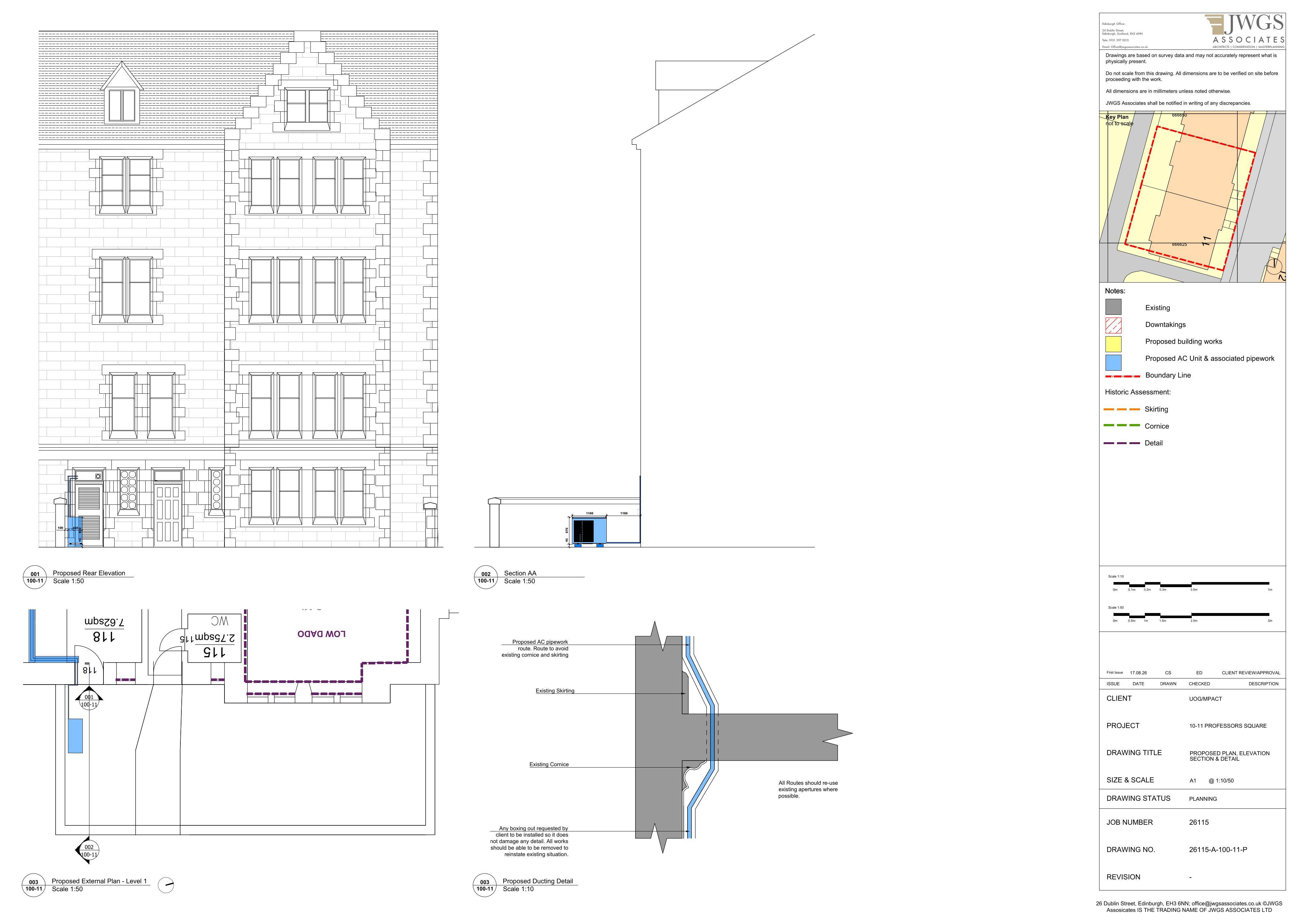Click the triangular dormer window on the roof

coord(122,93)
